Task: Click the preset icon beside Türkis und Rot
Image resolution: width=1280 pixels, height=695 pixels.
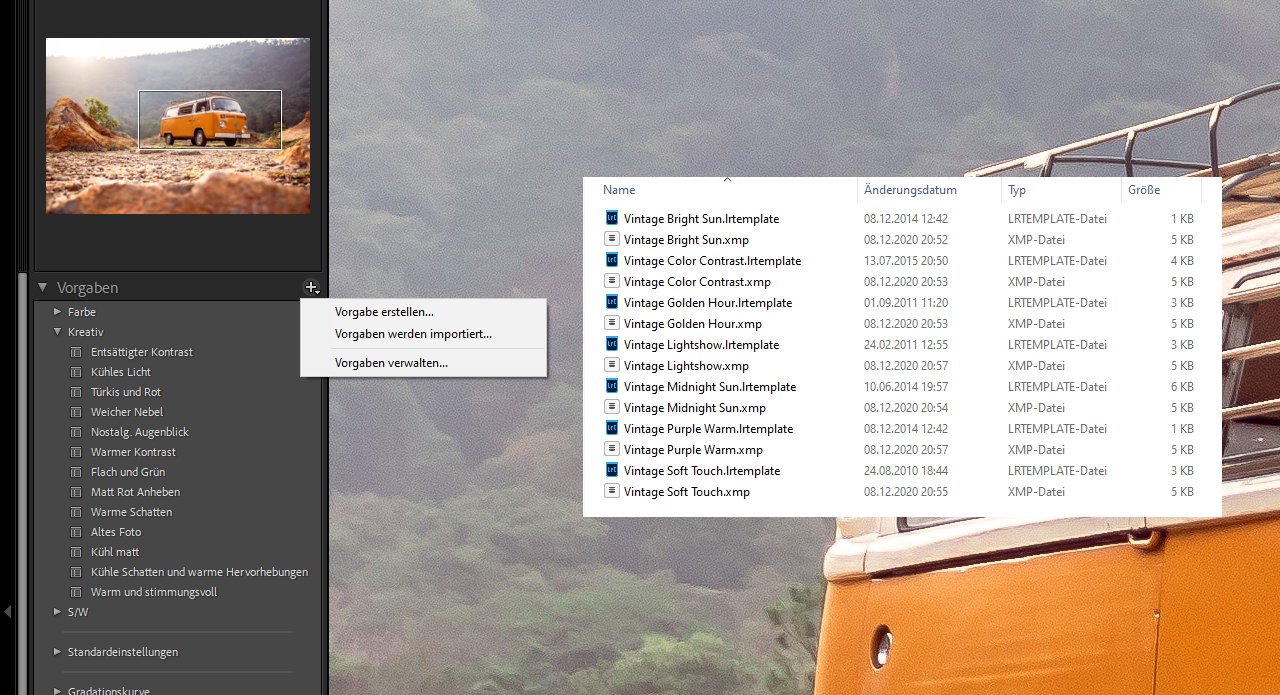Action: tap(76, 392)
